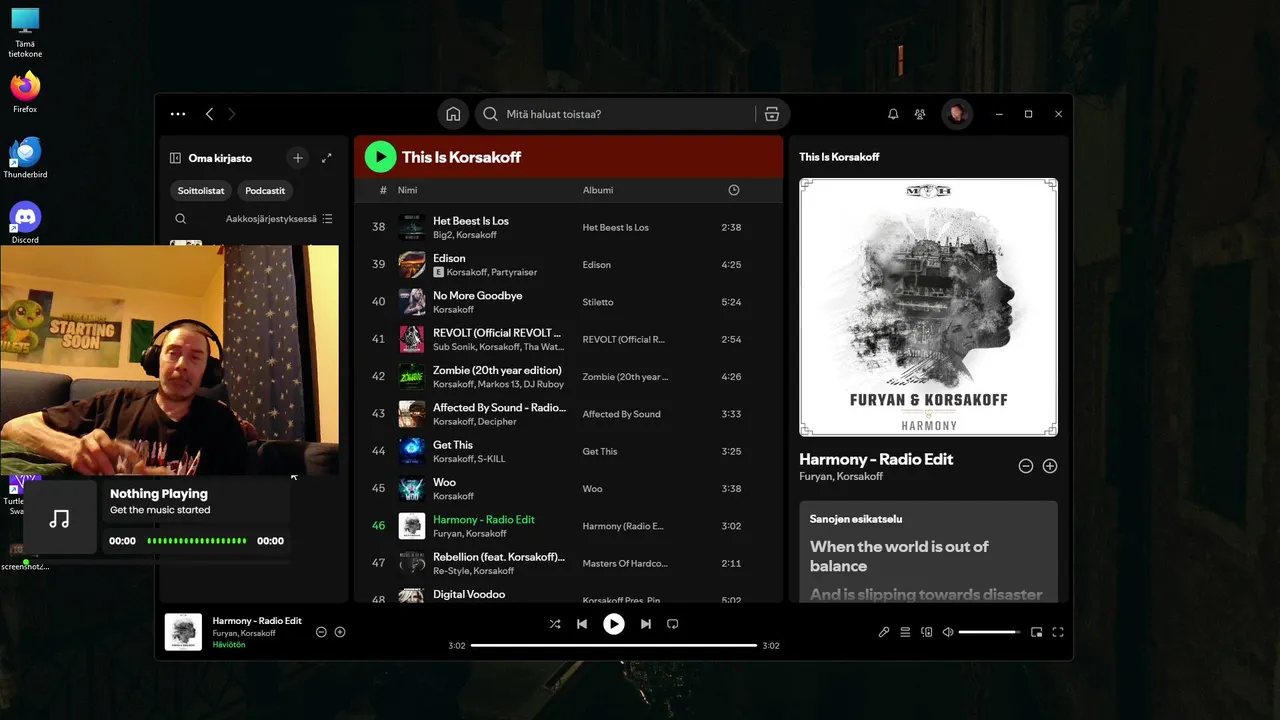
Task: Open the miniplayer icon
Action: tap(1036, 632)
